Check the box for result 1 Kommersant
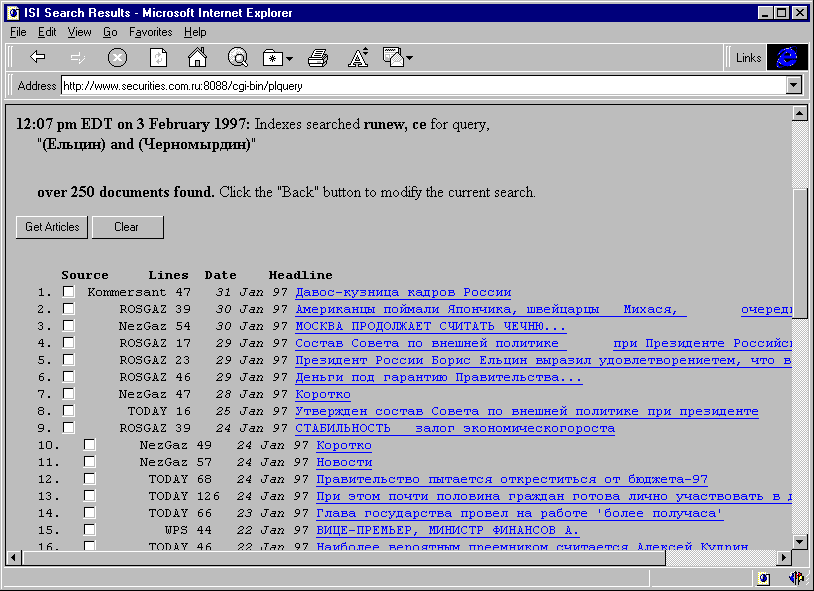The width and height of the screenshot is (814, 591). 69,292
